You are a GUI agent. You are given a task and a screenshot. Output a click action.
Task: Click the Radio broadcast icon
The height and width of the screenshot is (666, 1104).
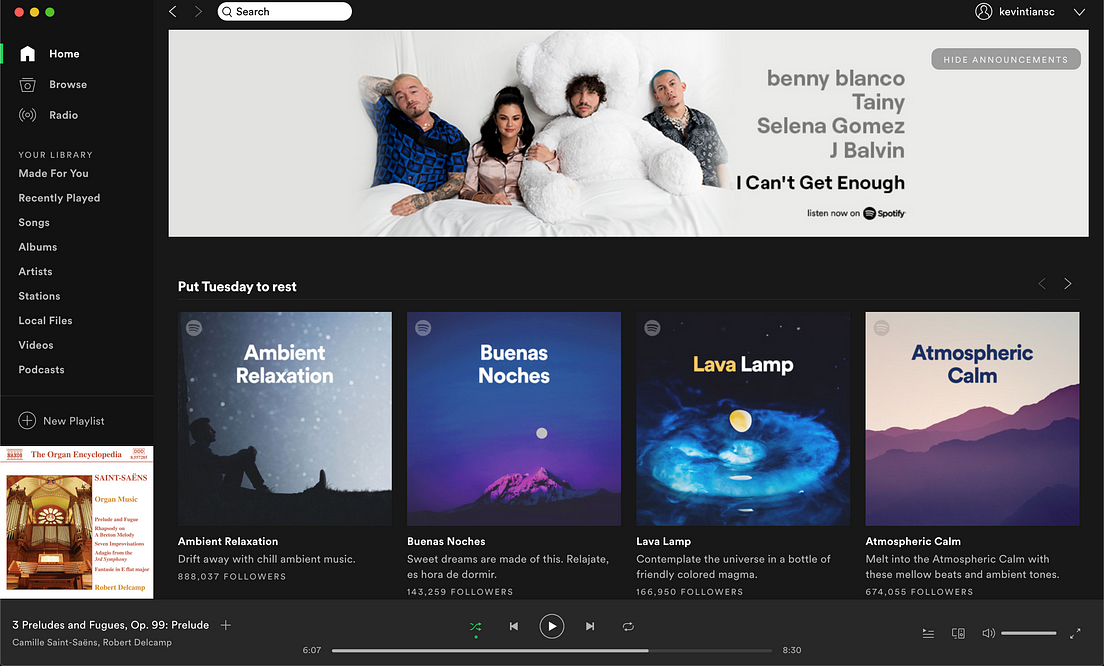pos(27,115)
